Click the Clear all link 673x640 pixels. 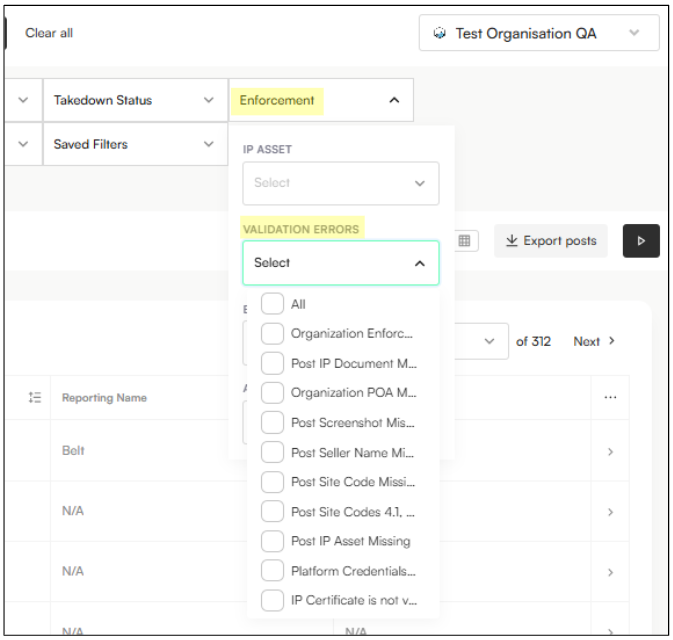click(49, 33)
